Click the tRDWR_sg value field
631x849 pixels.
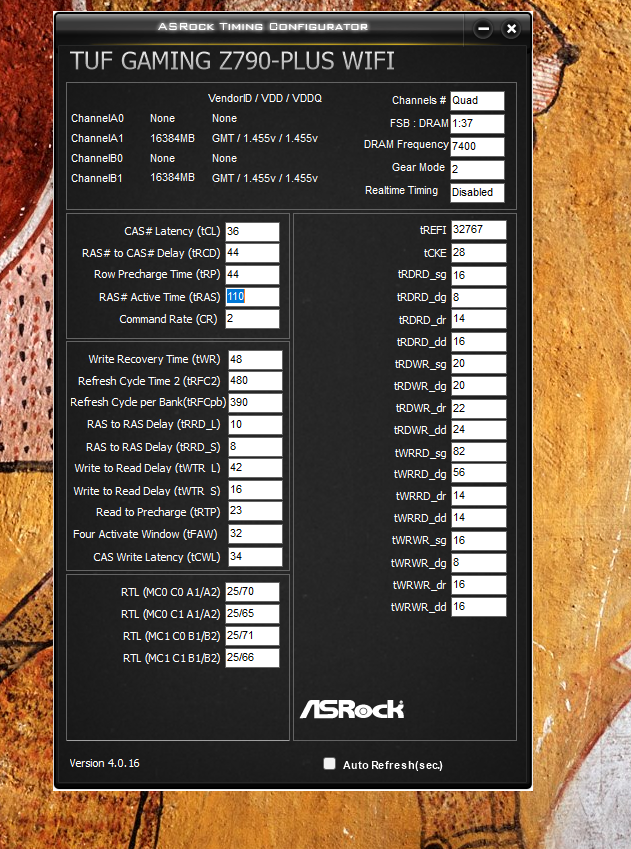(479, 364)
